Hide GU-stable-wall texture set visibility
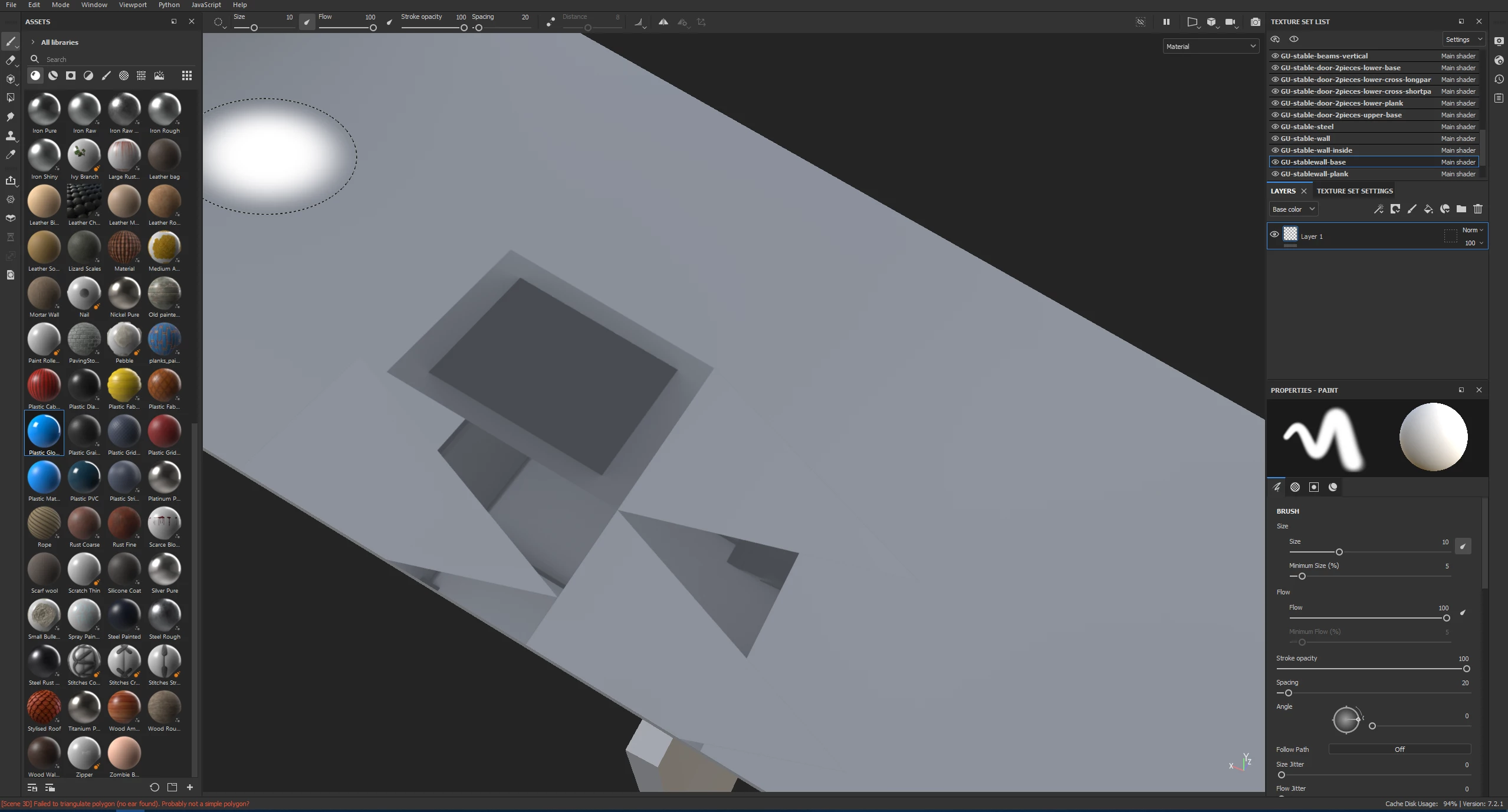This screenshot has width=1508, height=812. (1275, 139)
